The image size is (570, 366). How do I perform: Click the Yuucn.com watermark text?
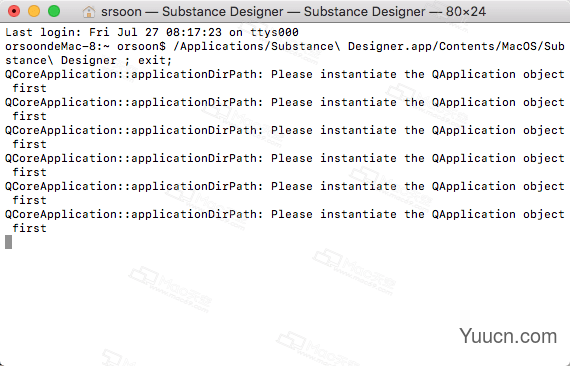point(508,336)
